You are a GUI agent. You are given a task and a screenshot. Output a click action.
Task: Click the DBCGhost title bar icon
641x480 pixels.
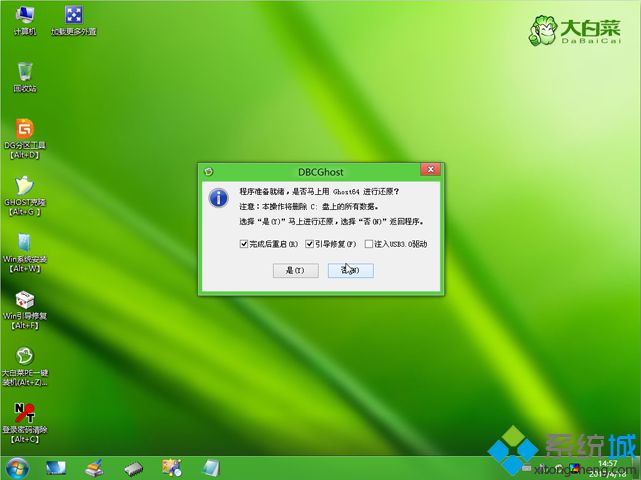207,171
